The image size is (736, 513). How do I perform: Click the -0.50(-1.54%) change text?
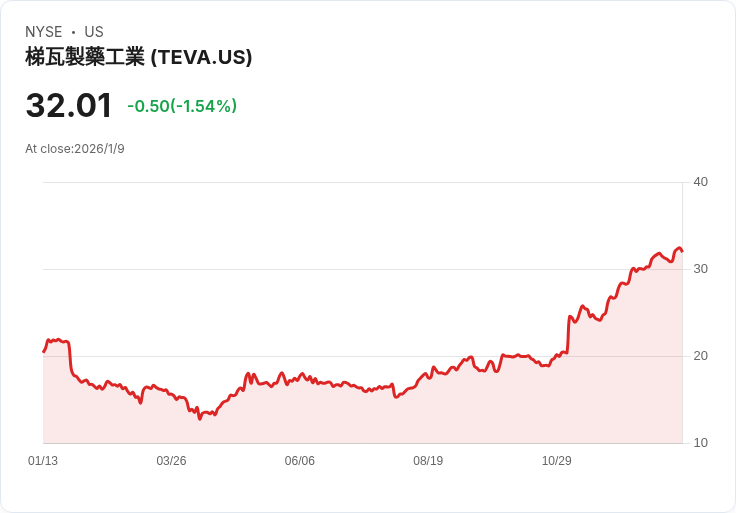[x=182, y=106]
